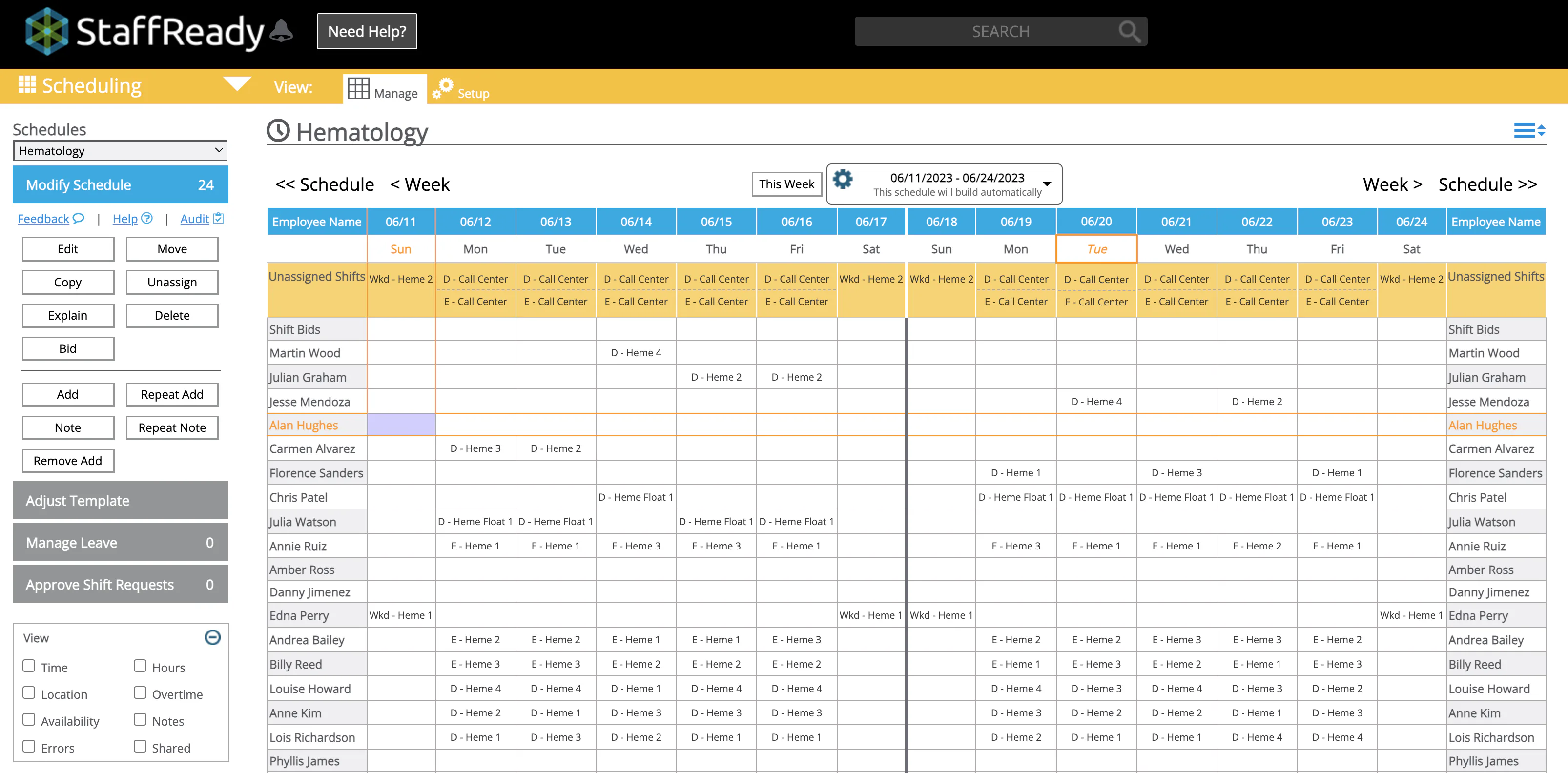Click the search magnifier icon
Screen dimensions: 1568x773
[x=1129, y=31]
